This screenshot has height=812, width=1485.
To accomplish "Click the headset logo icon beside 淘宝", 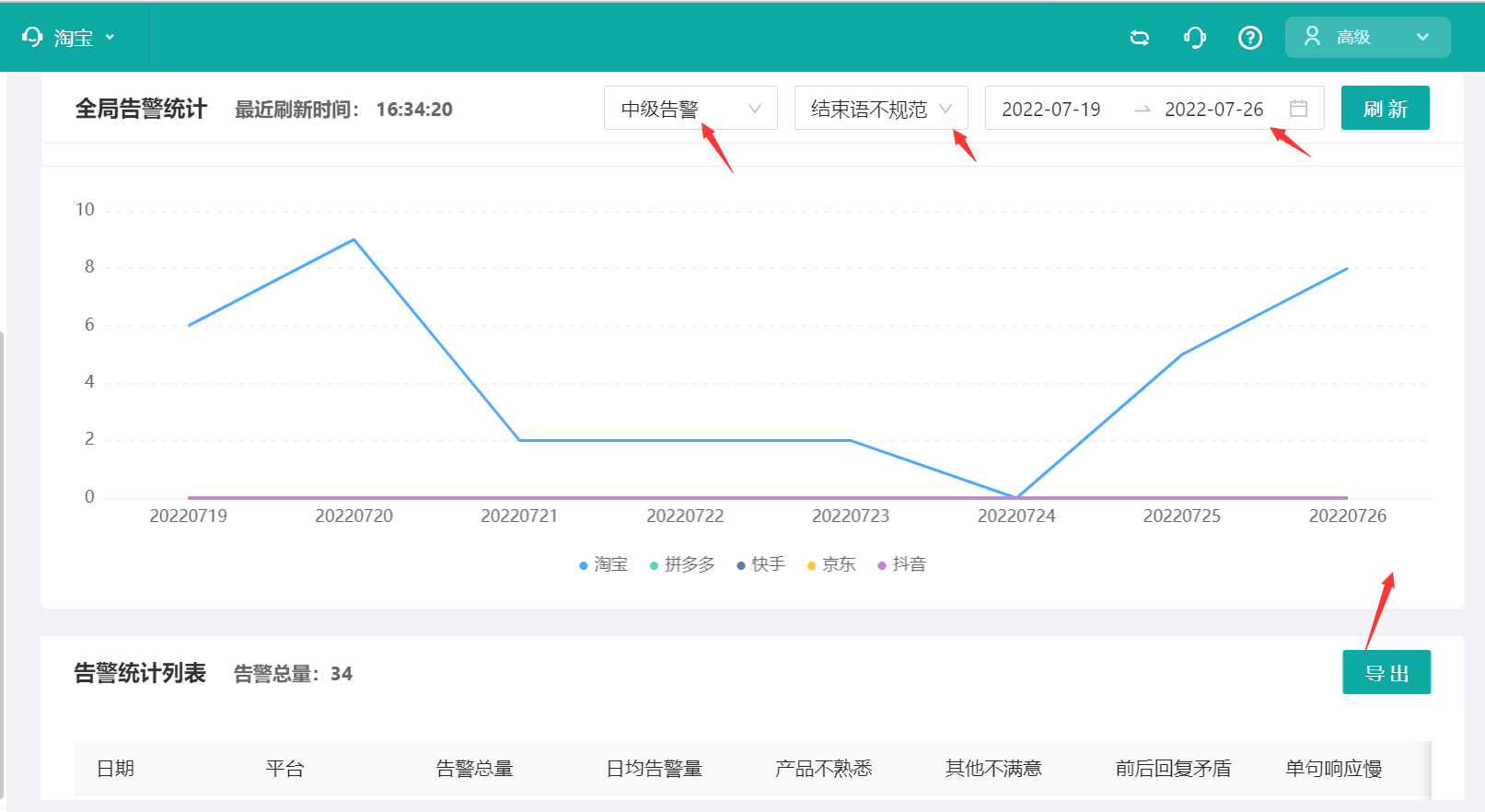I will click(x=32, y=37).
